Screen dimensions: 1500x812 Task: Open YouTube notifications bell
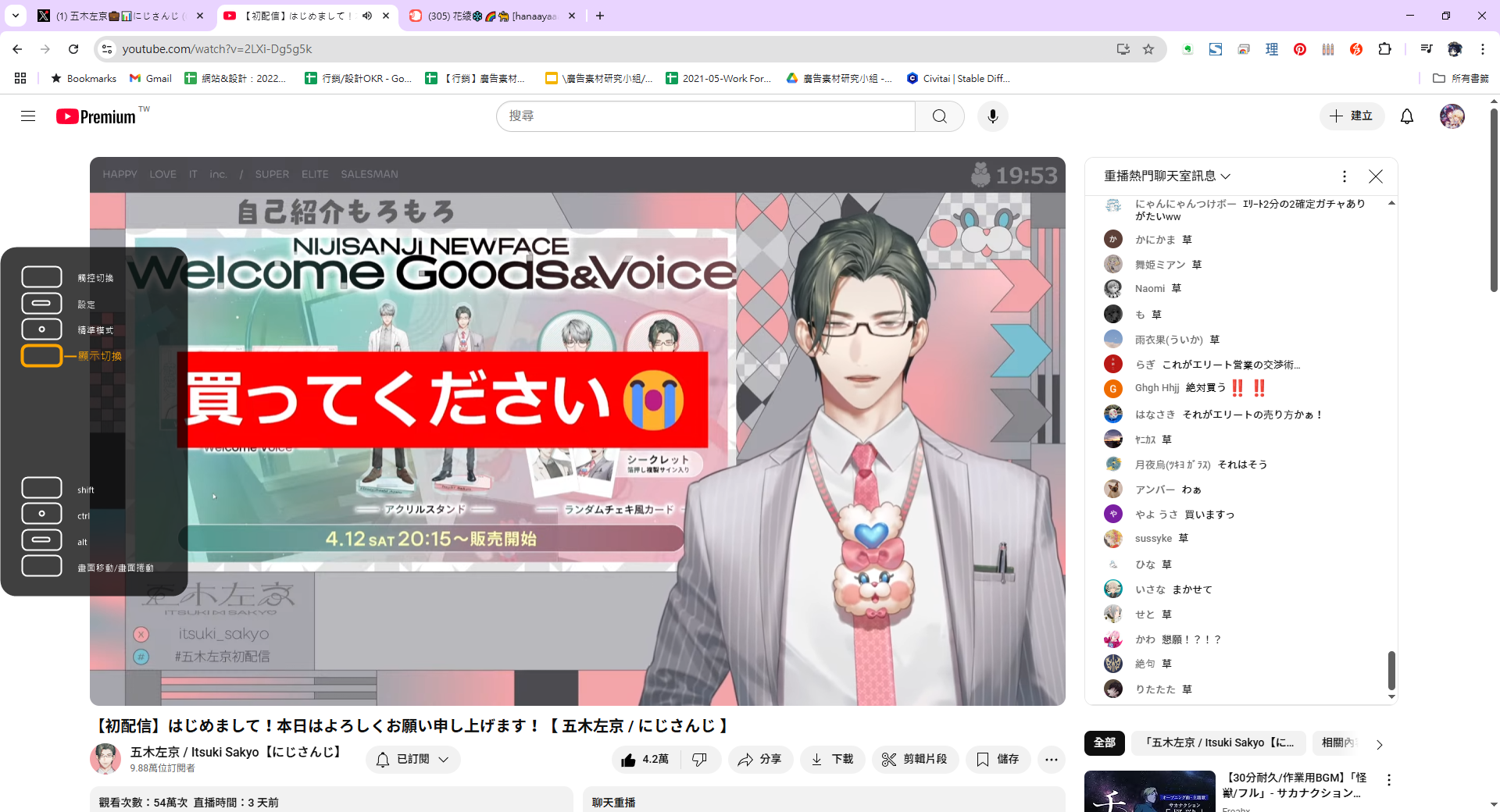click(x=1407, y=116)
